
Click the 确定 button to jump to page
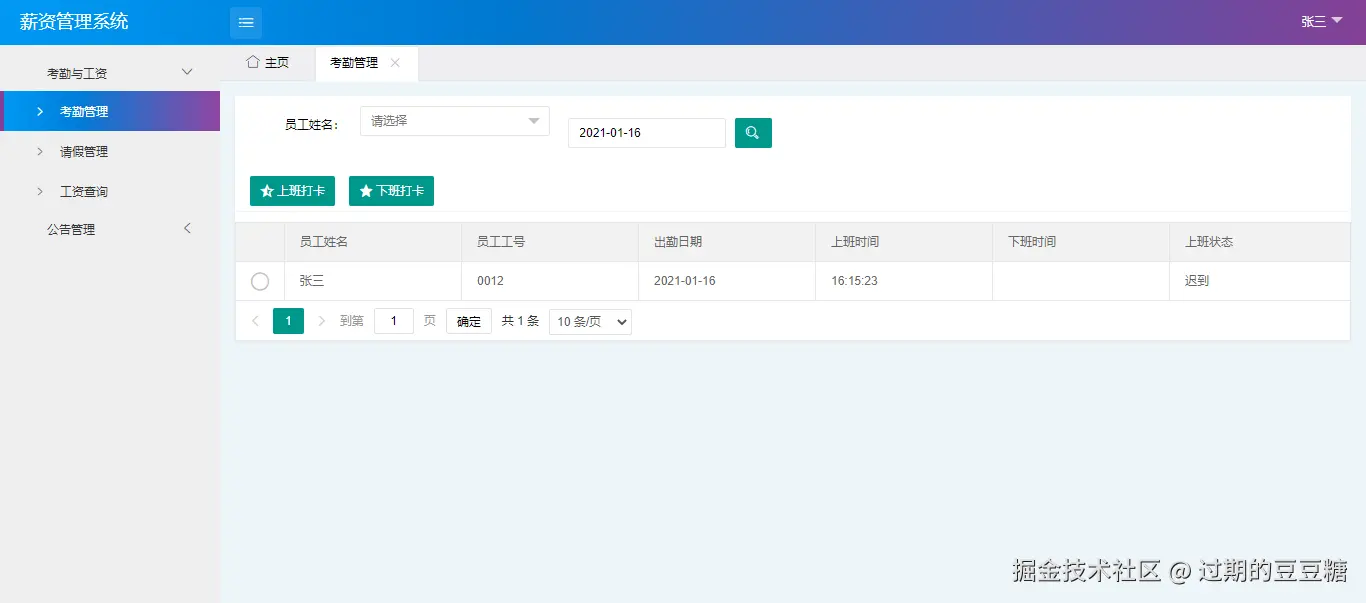coord(468,321)
